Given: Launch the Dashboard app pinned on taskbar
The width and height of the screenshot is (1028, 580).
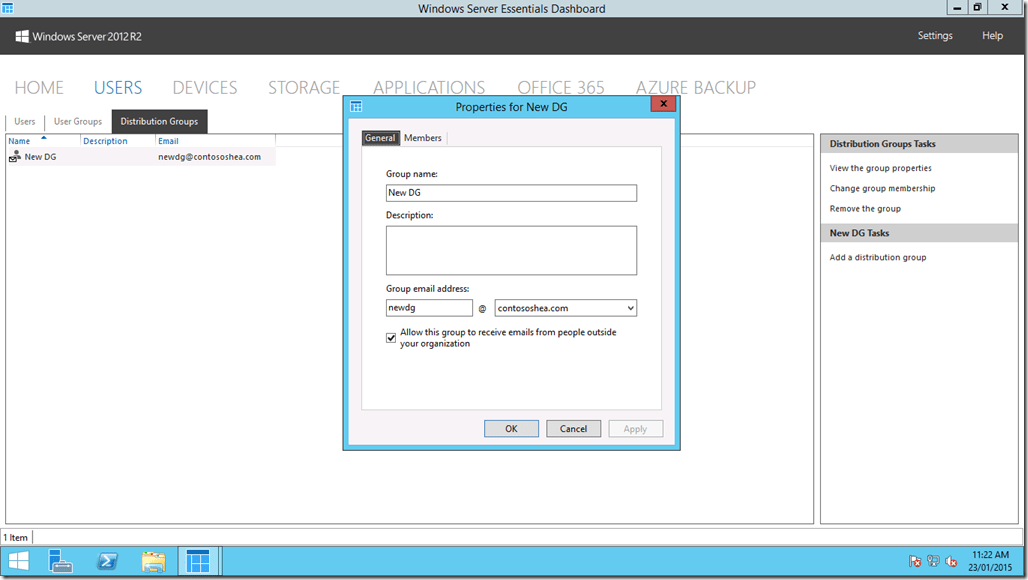Looking at the screenshot, I should click(198, 561).
